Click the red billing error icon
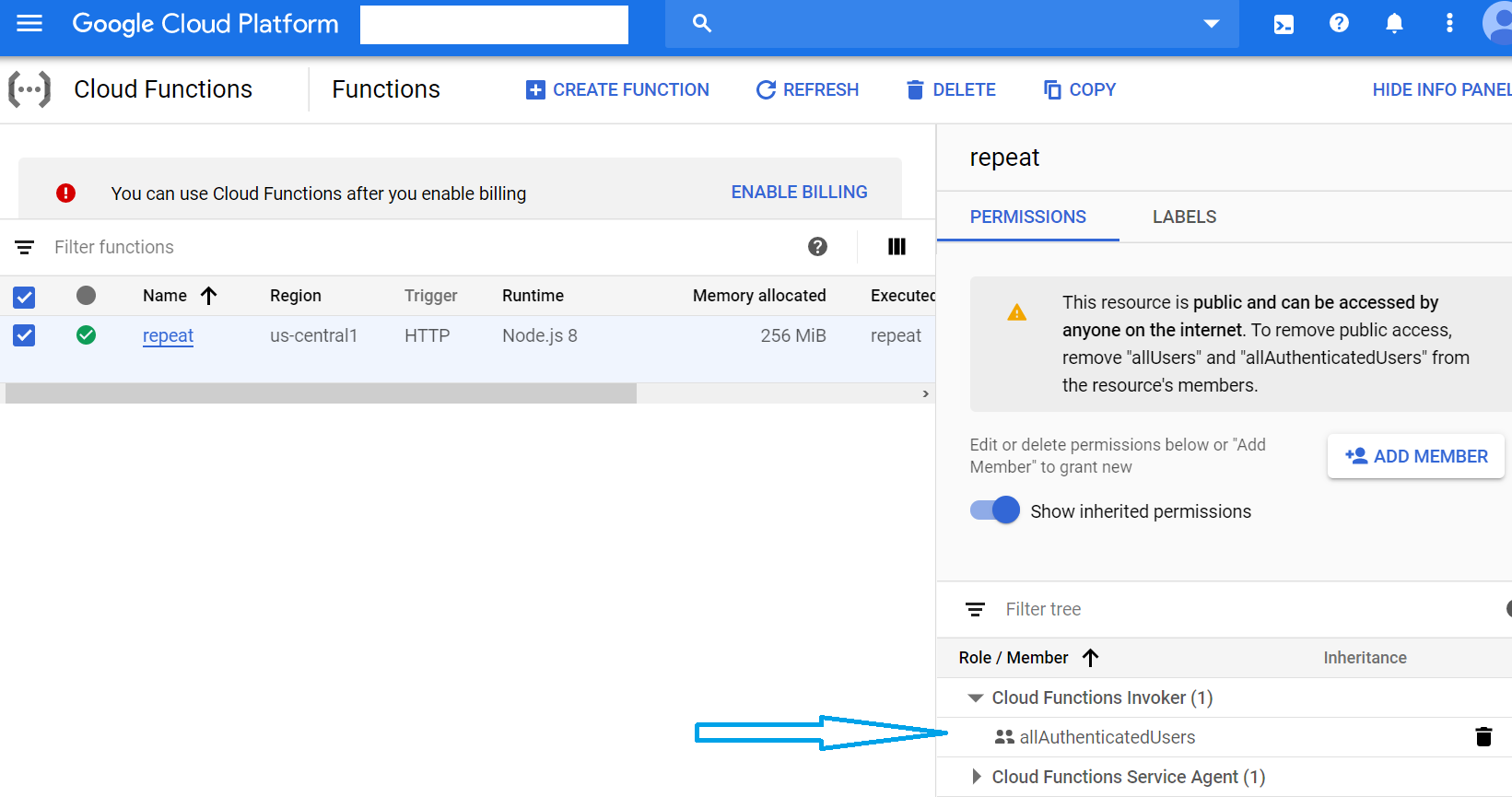 pos(65,193)
